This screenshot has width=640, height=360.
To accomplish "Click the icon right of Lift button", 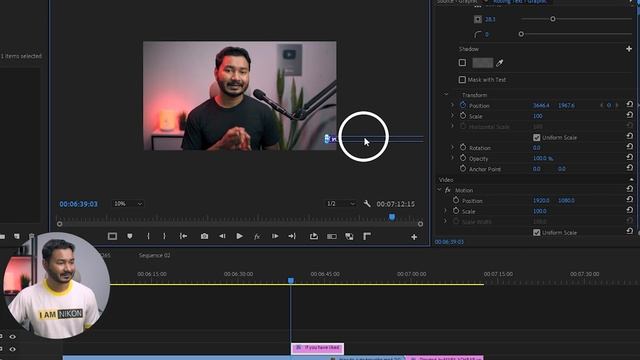I will click(x=332, y=236).
